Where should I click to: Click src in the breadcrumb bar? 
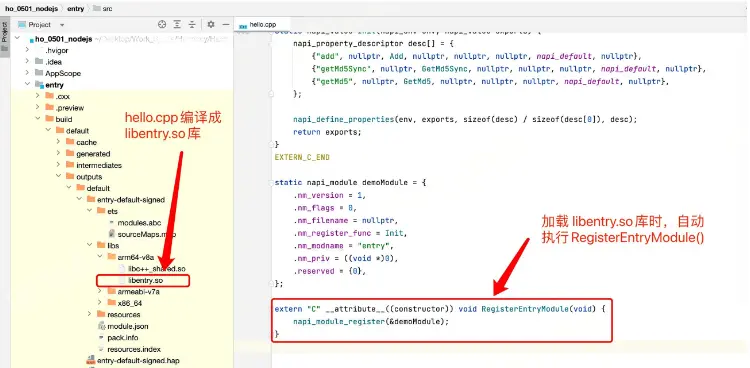[107, 8]
